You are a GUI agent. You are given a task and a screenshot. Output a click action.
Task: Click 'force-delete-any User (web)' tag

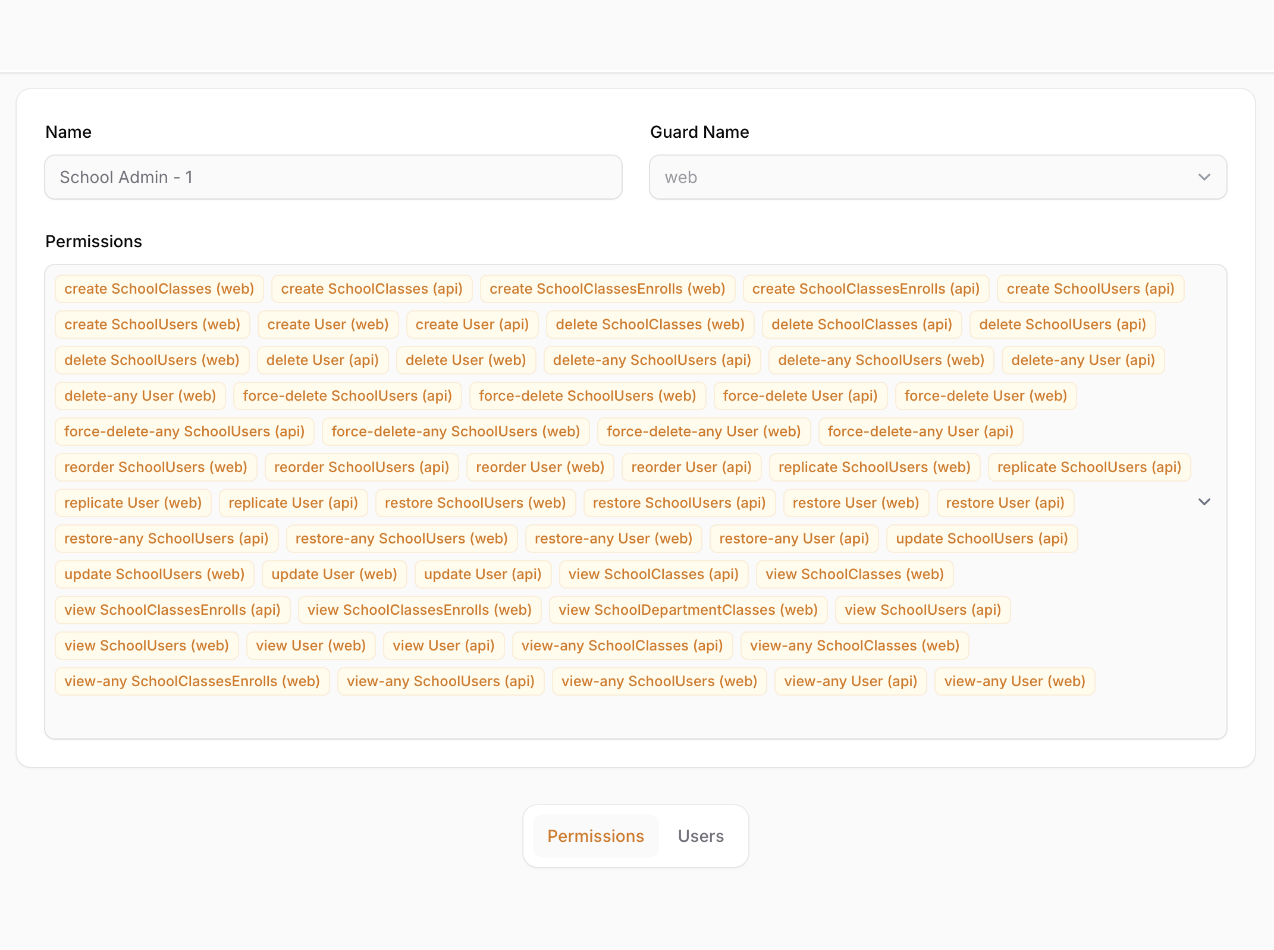(703, 432)
